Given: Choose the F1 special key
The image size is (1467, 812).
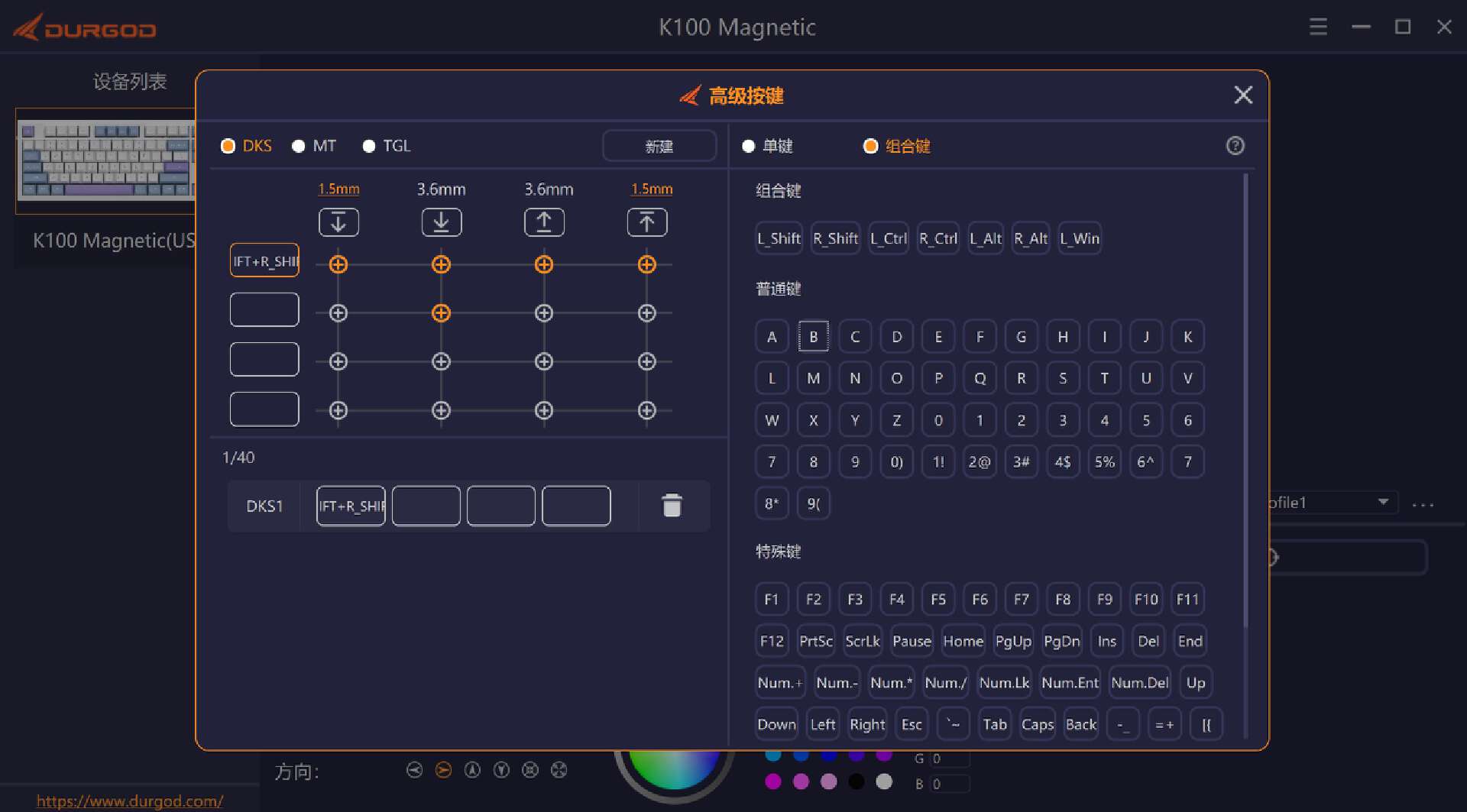Looking at the screenshot, I should [x=772, y=600].
